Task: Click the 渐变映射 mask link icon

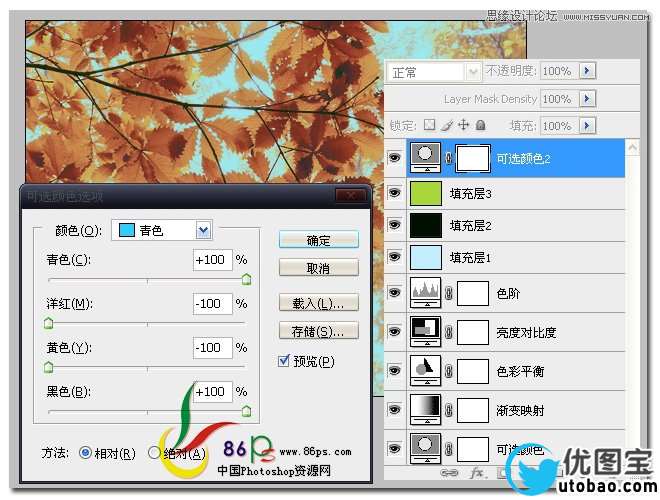Action: [x=449, y=410]
